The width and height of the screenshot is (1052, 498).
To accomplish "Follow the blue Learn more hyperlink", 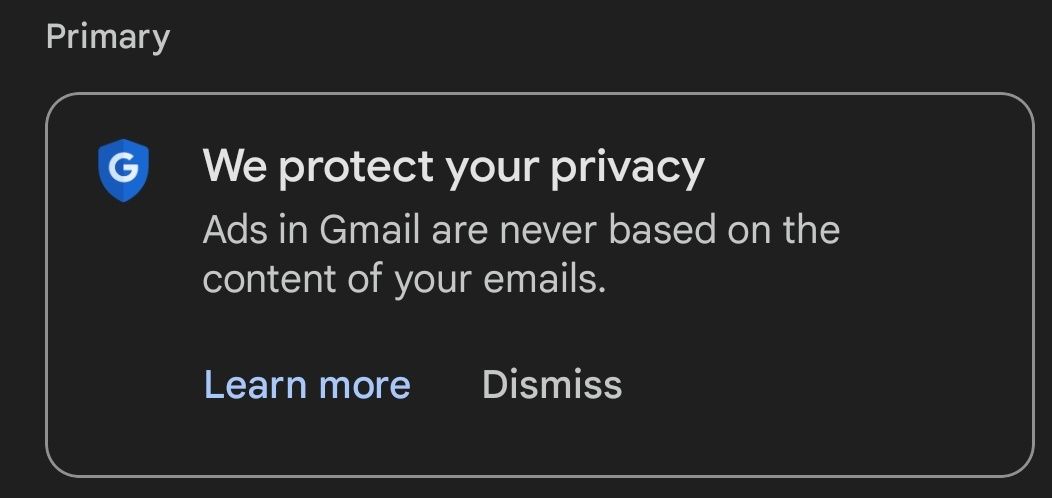I will click(x=307, y=385).
